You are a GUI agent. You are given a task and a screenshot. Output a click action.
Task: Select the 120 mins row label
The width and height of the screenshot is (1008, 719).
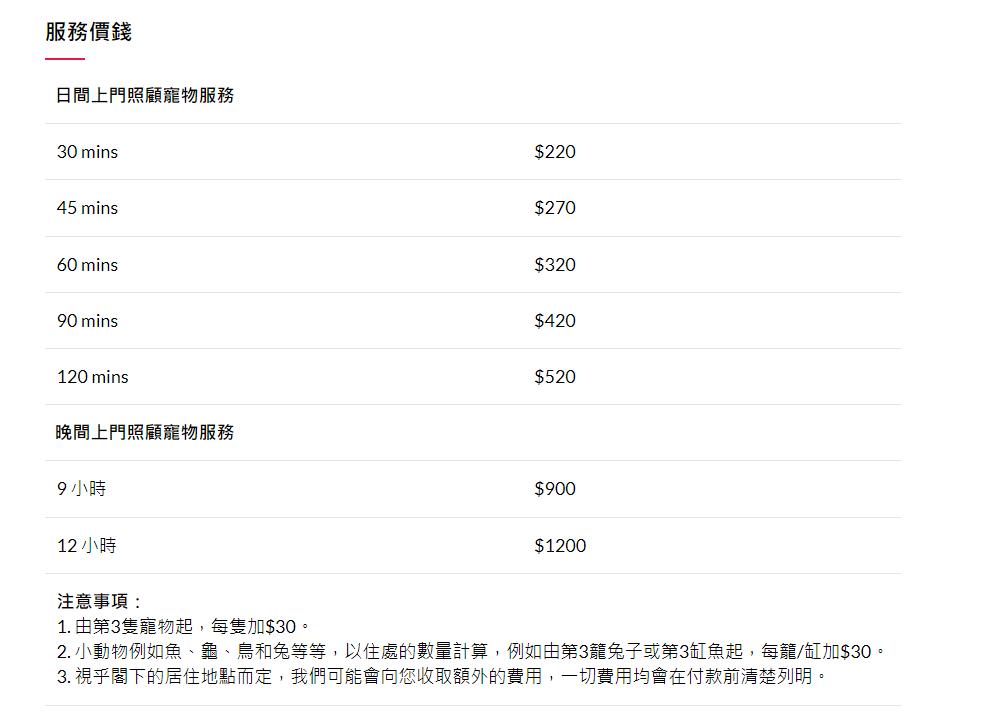(x=93, y=377)
